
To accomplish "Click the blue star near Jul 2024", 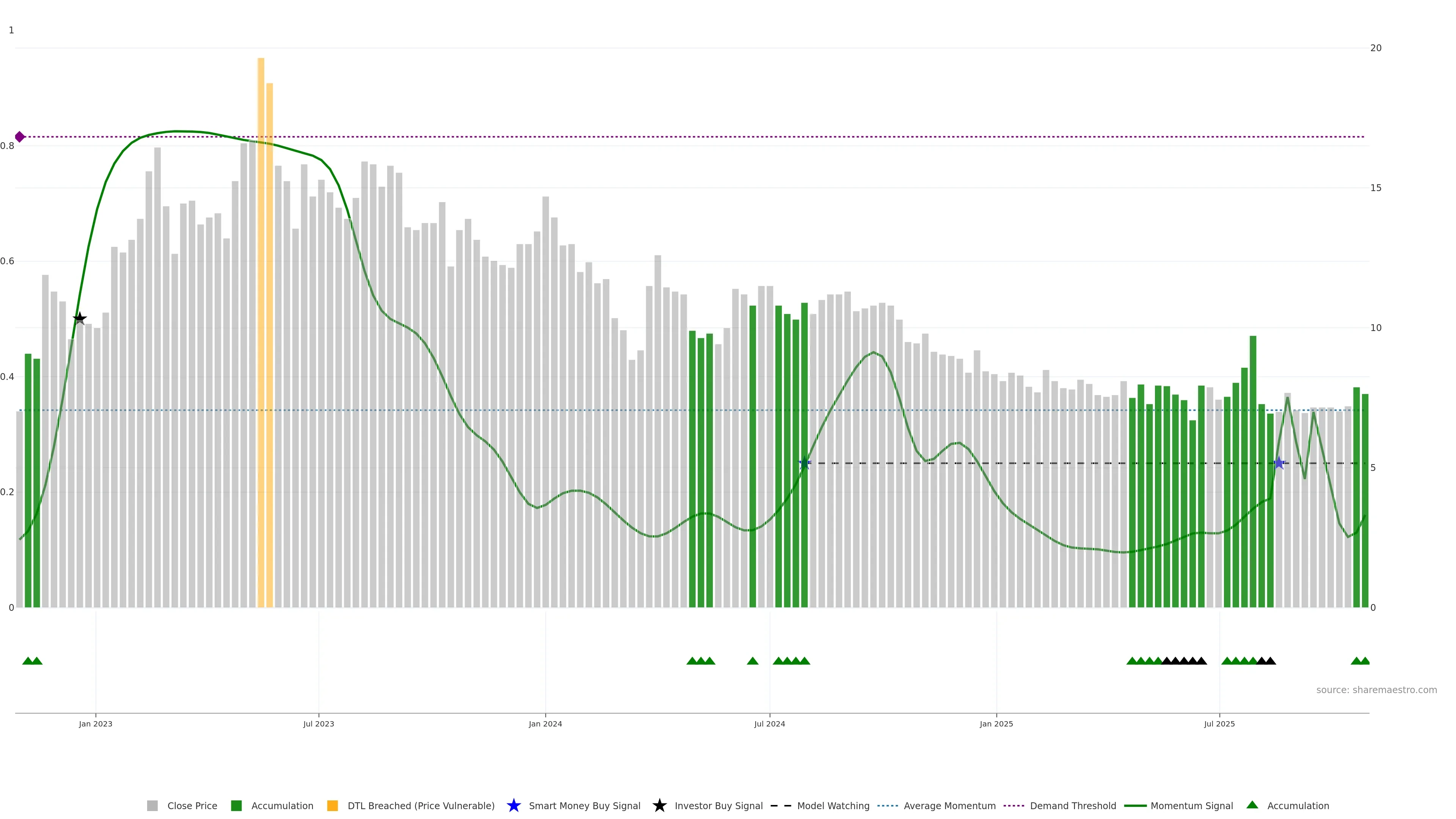I will tap(804, 463).
